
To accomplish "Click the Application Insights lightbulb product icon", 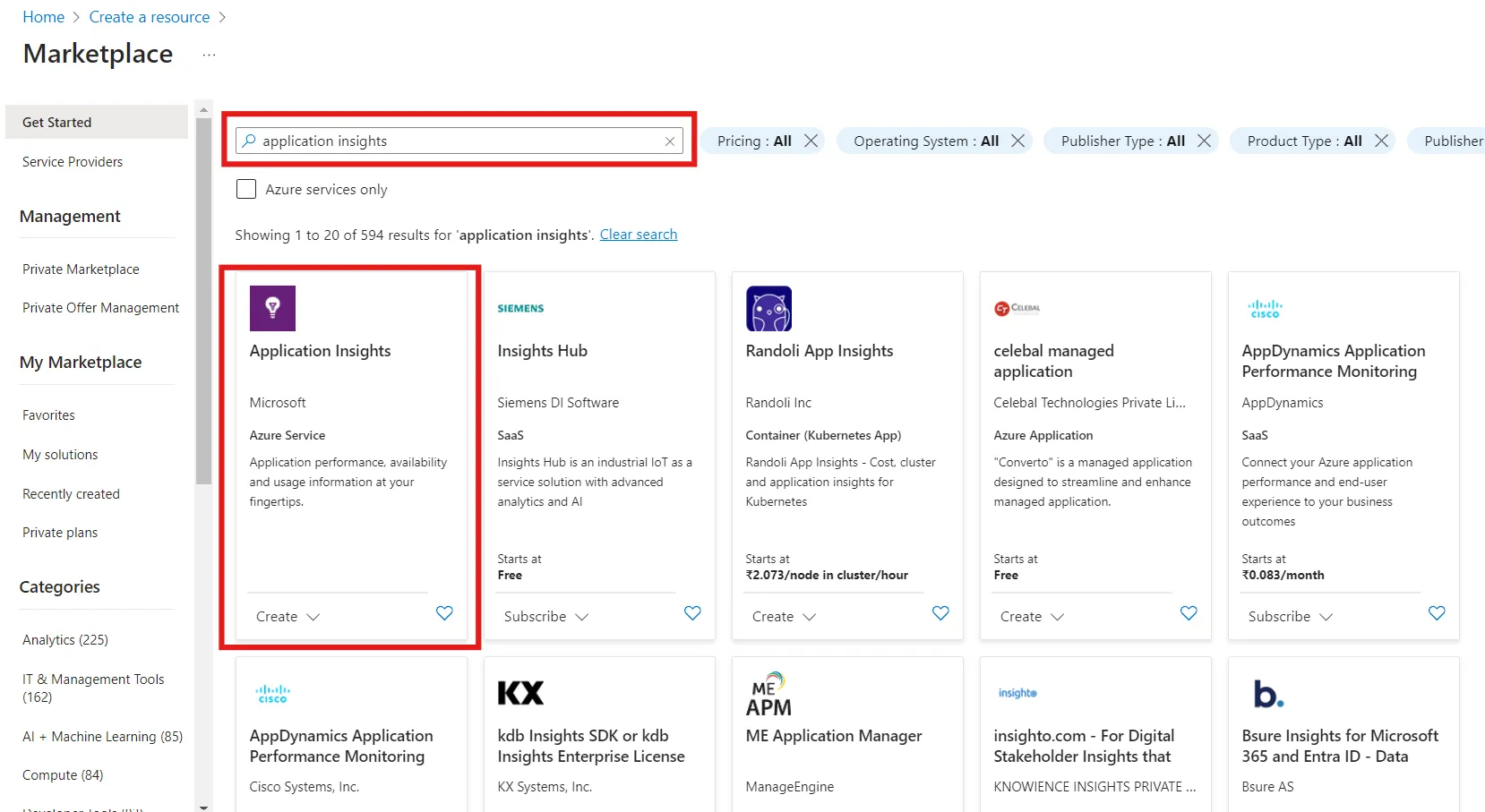I will 272,308.
